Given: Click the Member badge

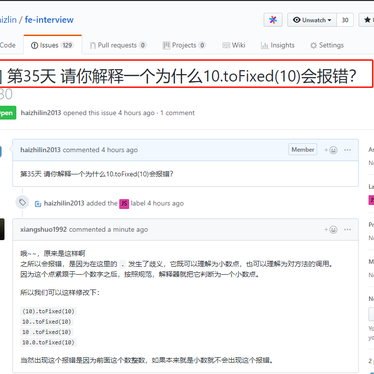Looking at the screenshot, I should pyautogui.click(x=303, y=150).
